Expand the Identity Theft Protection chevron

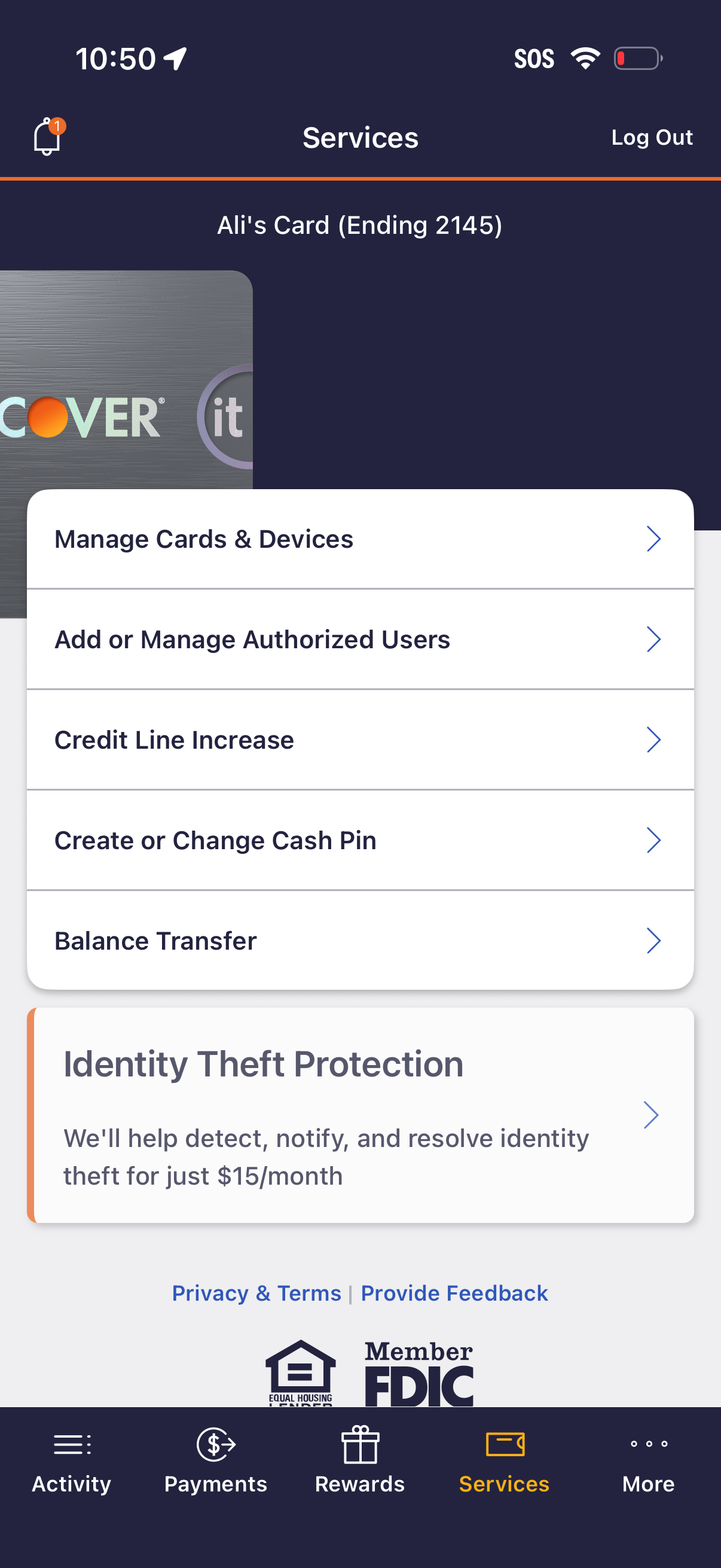(651, 1115)
